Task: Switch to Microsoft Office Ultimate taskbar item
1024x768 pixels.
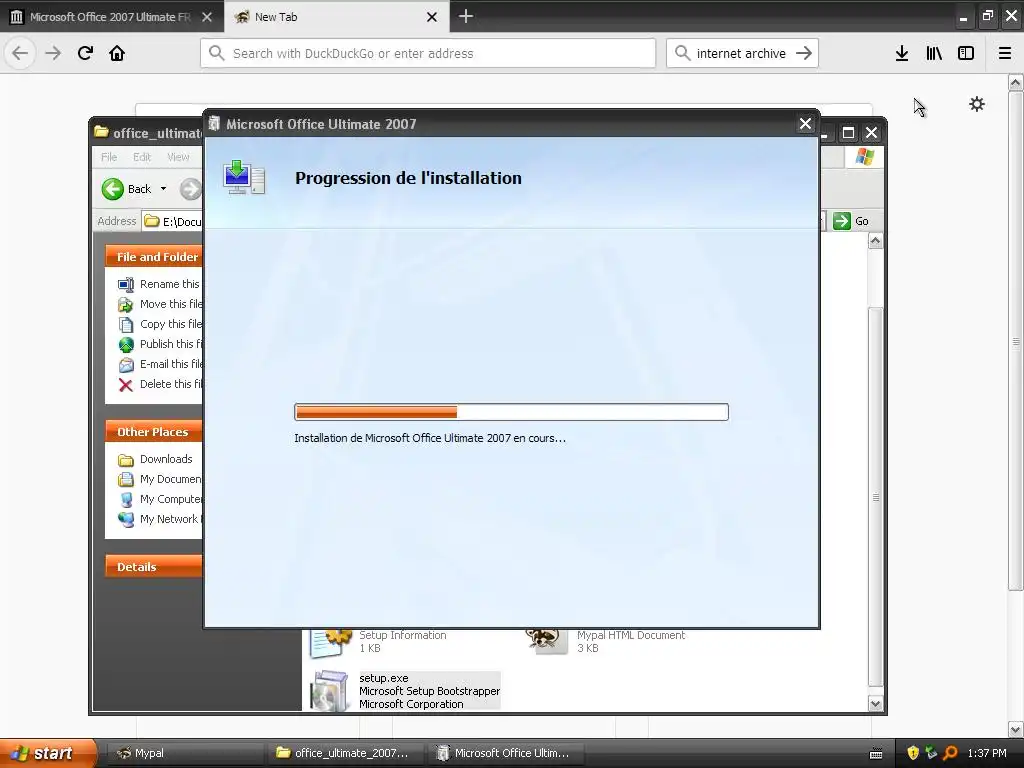Action: point(505,753)
